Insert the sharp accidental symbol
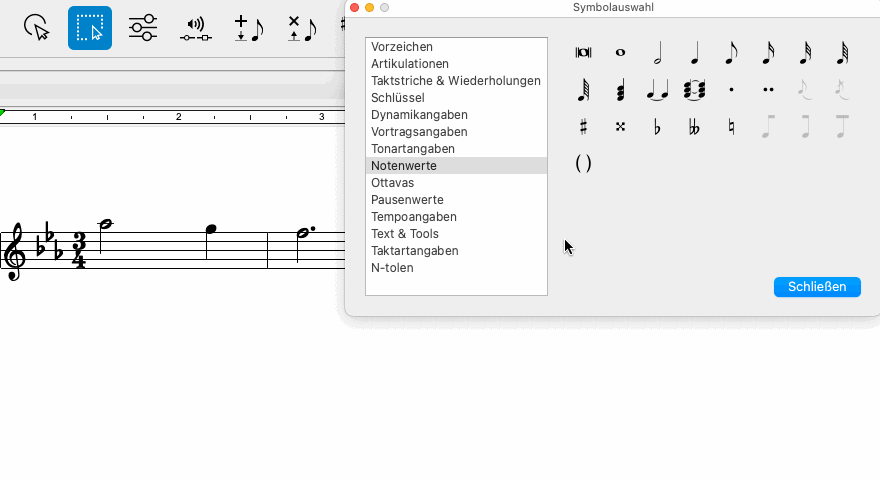Screen dimensions: 880x480 [583, 127]
